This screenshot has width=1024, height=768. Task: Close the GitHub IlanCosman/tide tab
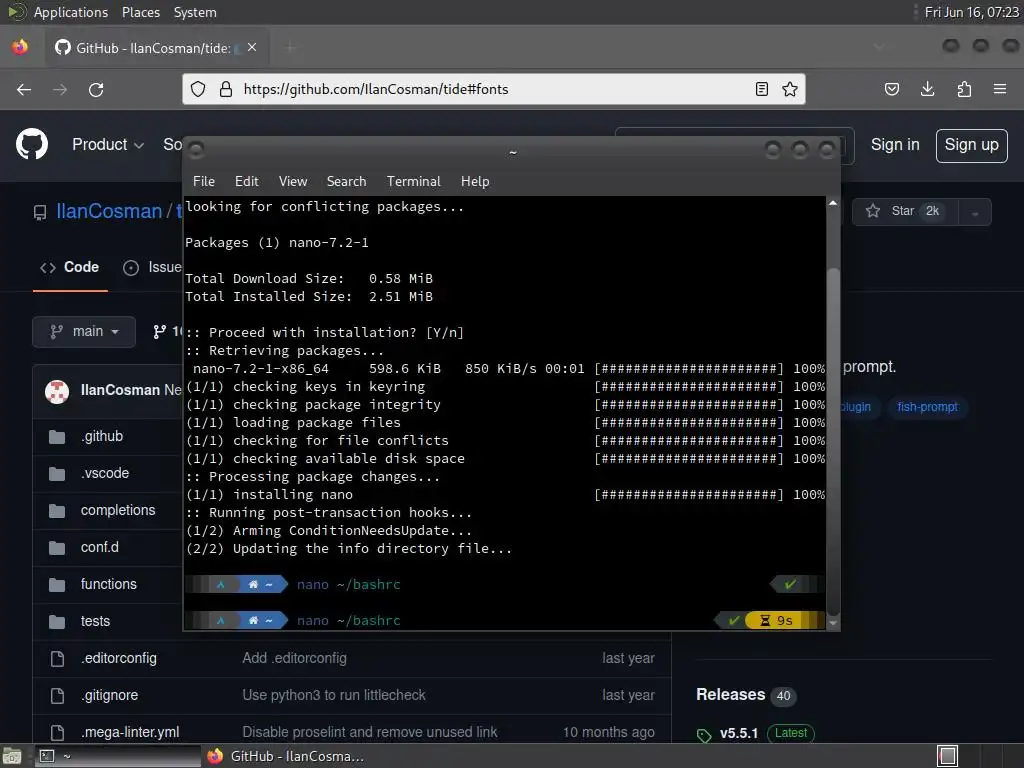[x=252, y=48]
